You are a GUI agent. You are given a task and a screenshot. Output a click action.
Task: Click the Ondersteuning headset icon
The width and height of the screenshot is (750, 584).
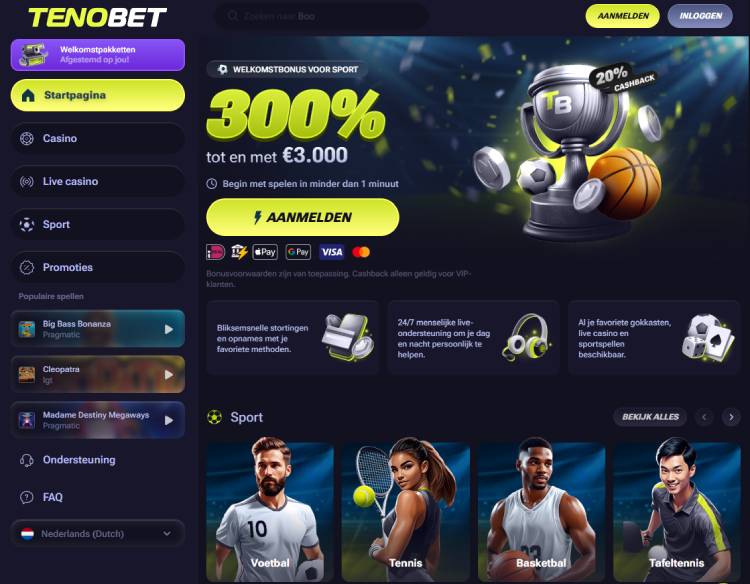click(x=27, y=460)
